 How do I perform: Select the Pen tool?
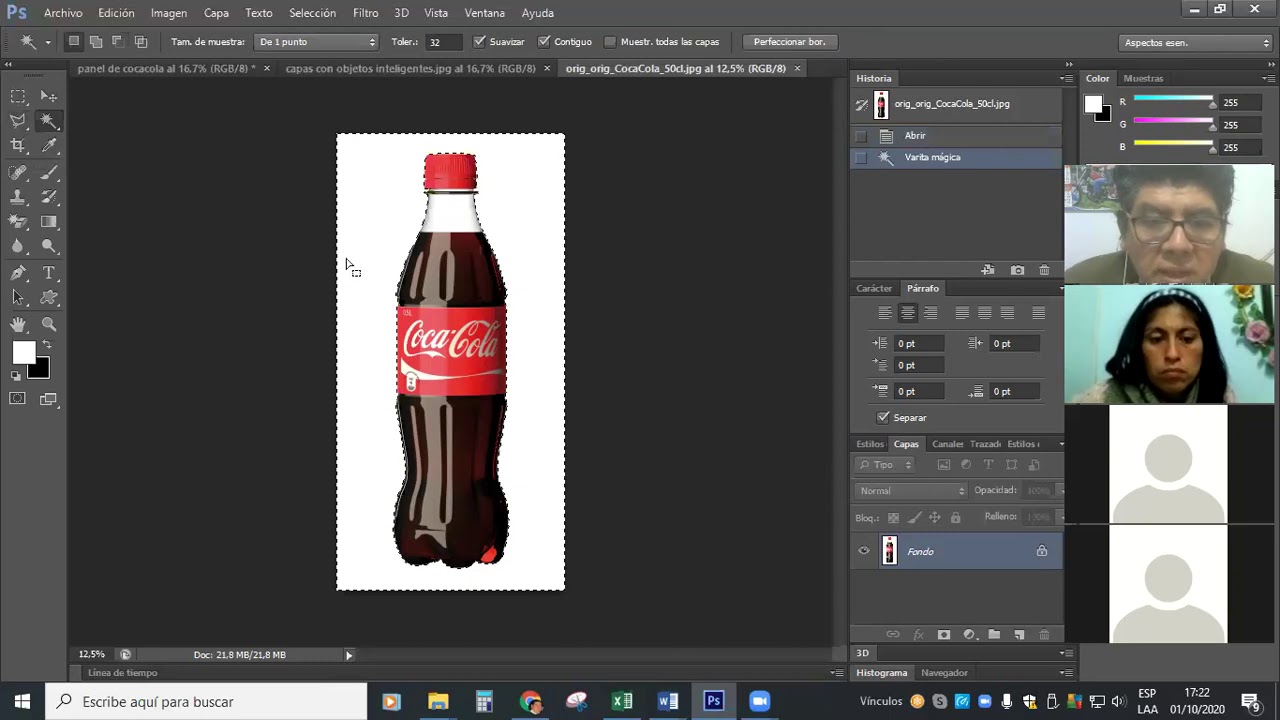pos(18,273)
